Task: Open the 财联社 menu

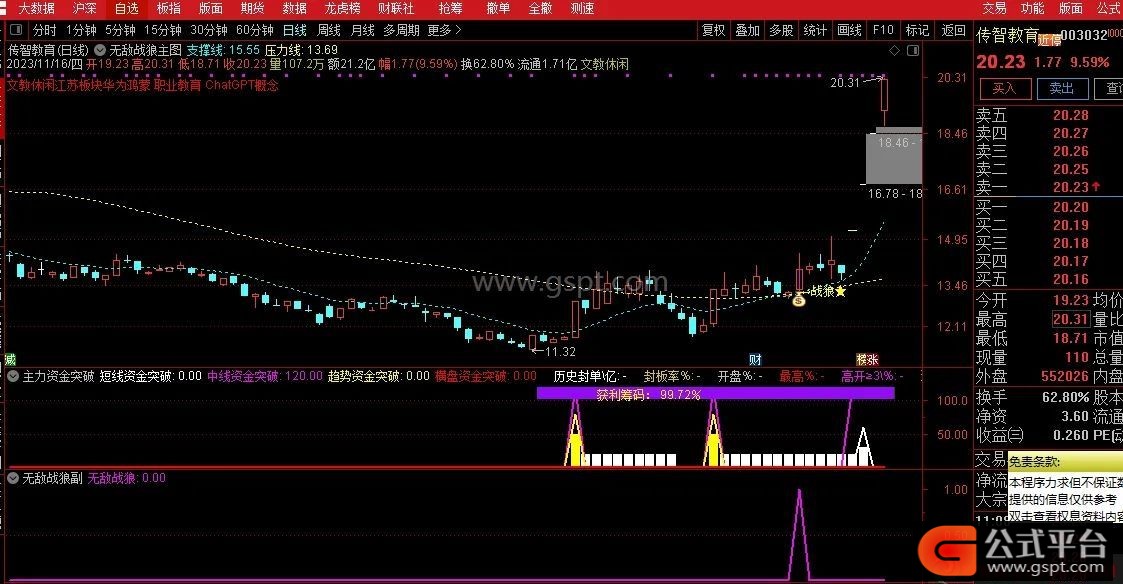Action: coord(396,9)
